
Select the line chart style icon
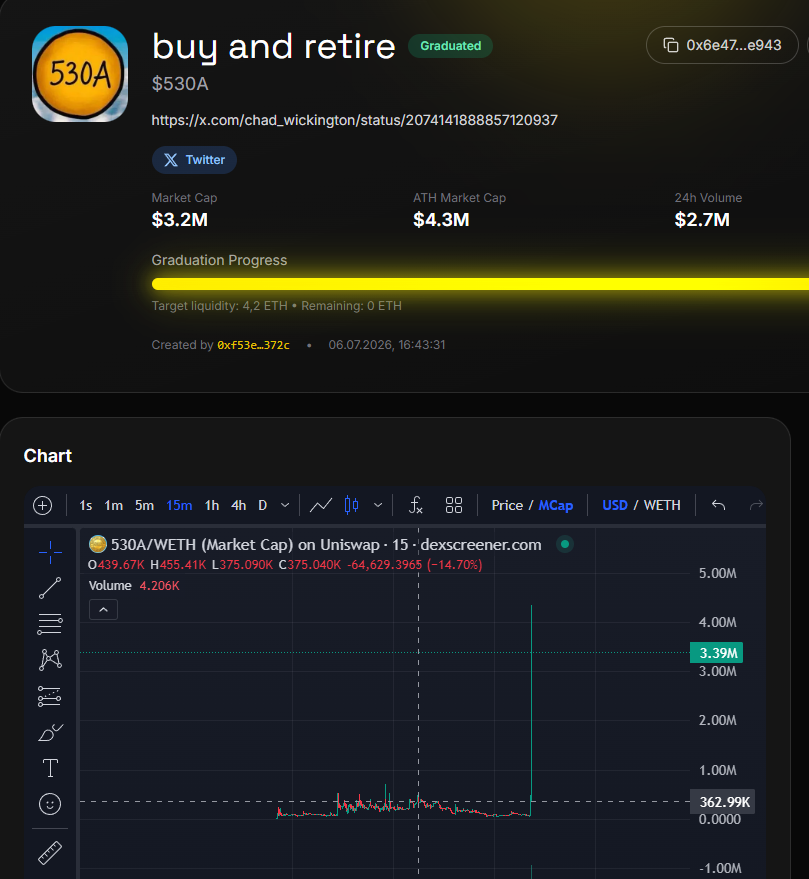pyautogui.click(x=321, y=505)
